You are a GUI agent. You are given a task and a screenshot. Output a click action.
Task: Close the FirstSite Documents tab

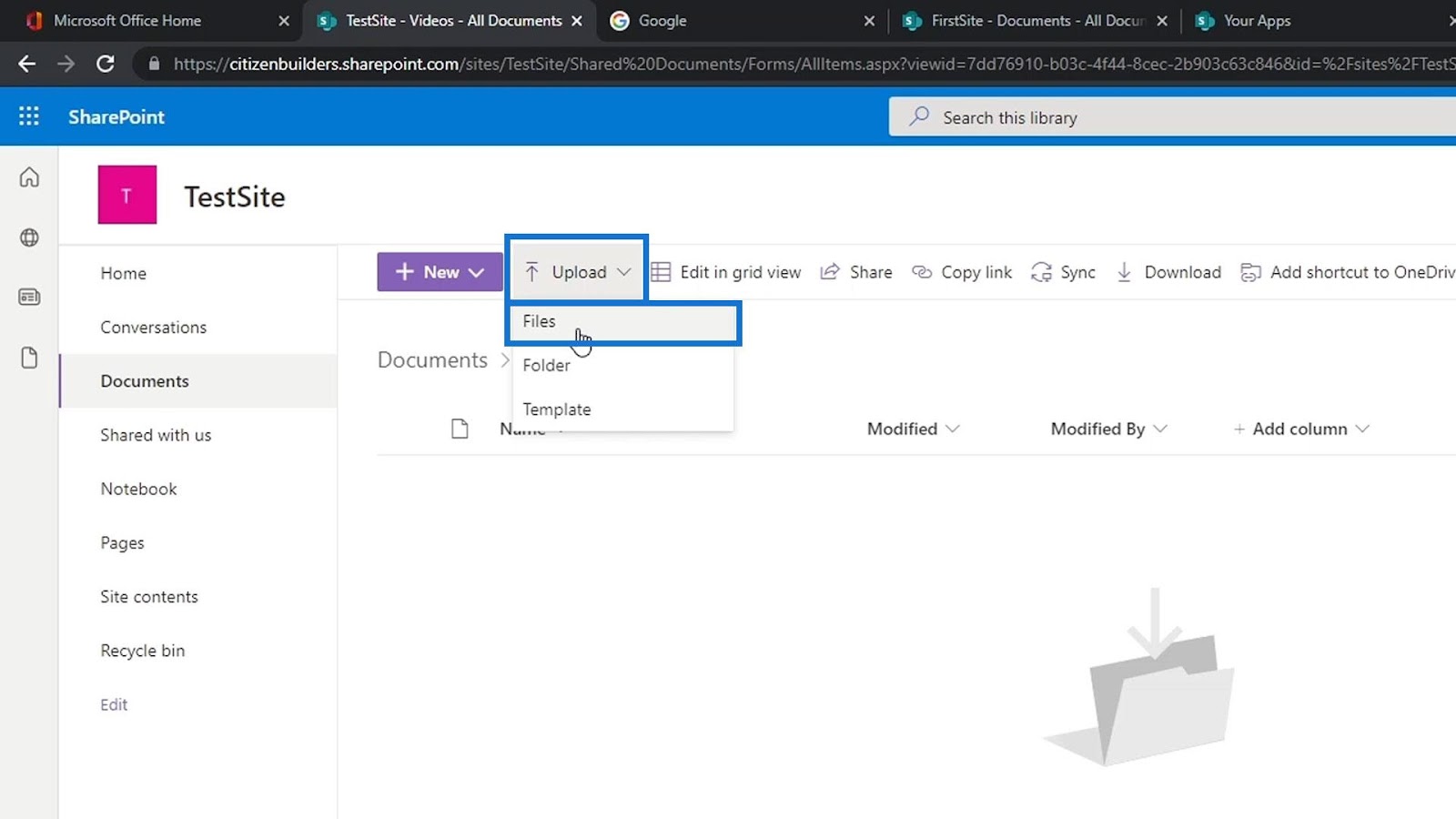pos(1162,21)
